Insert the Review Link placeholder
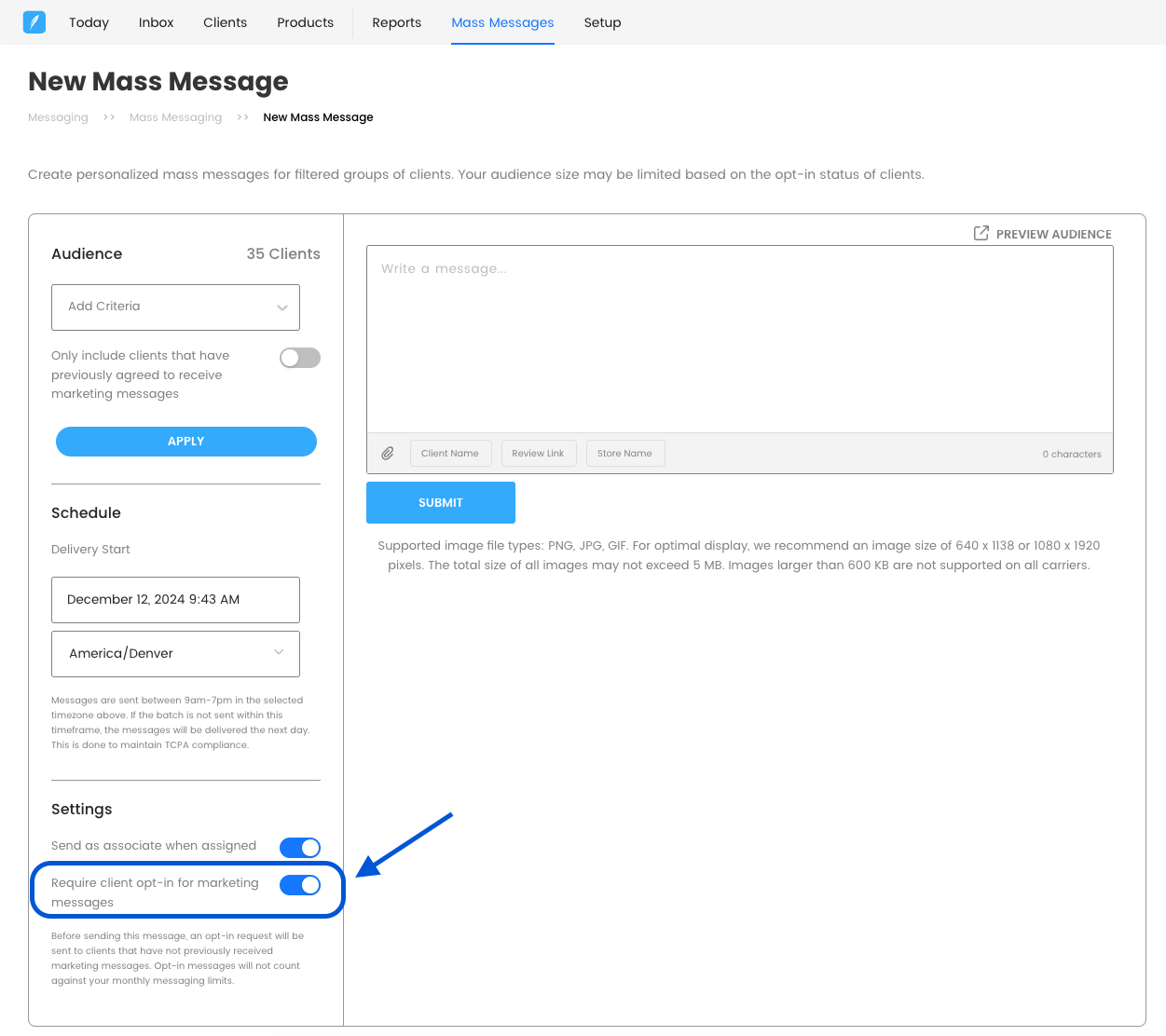The height and width of the screenshot is (1036, 1166). click(x=539, y=454)
